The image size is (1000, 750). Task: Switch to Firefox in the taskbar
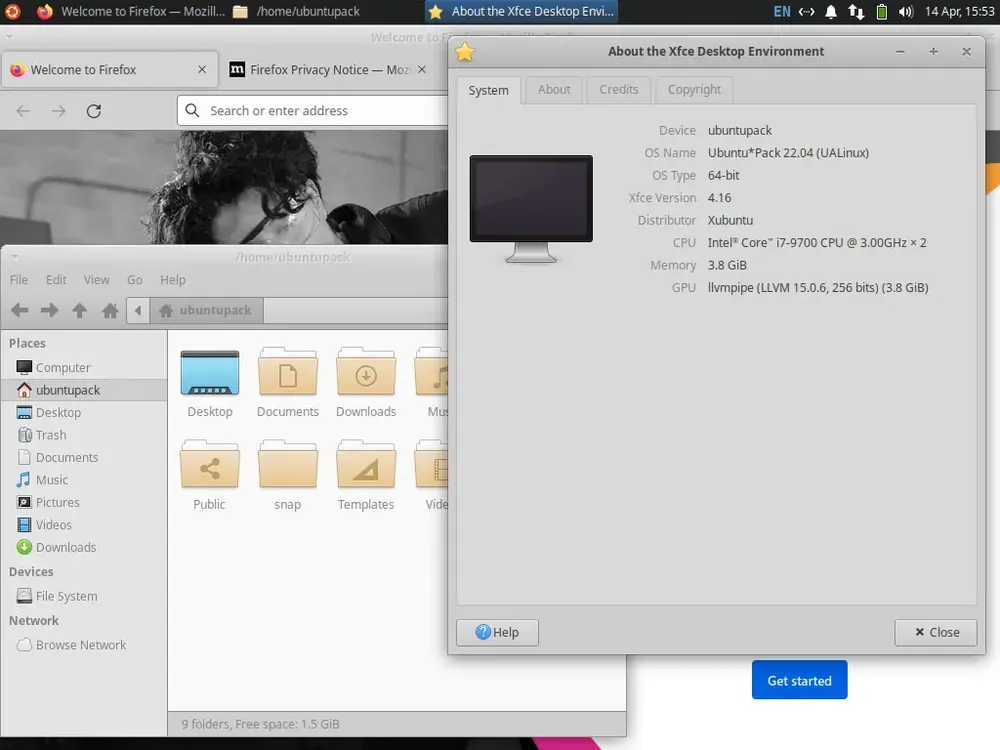tap(132, 11)
